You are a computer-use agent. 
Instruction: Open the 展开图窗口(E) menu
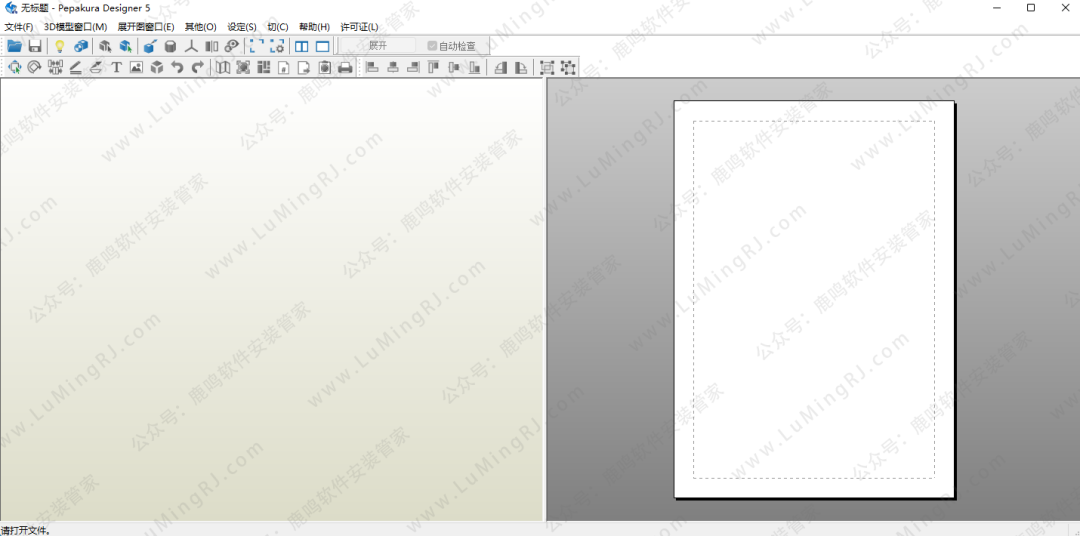145,27
